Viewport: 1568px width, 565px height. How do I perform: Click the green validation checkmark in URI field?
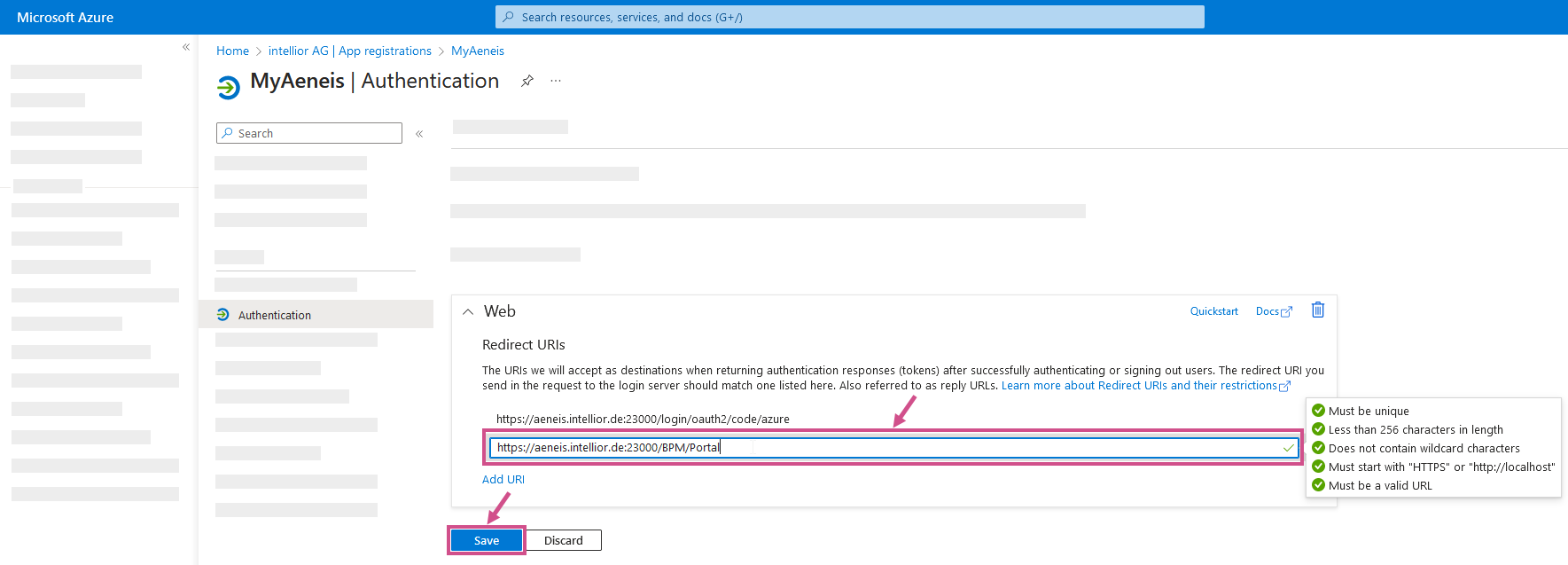pyautogui.click(x=1288, y=448)
